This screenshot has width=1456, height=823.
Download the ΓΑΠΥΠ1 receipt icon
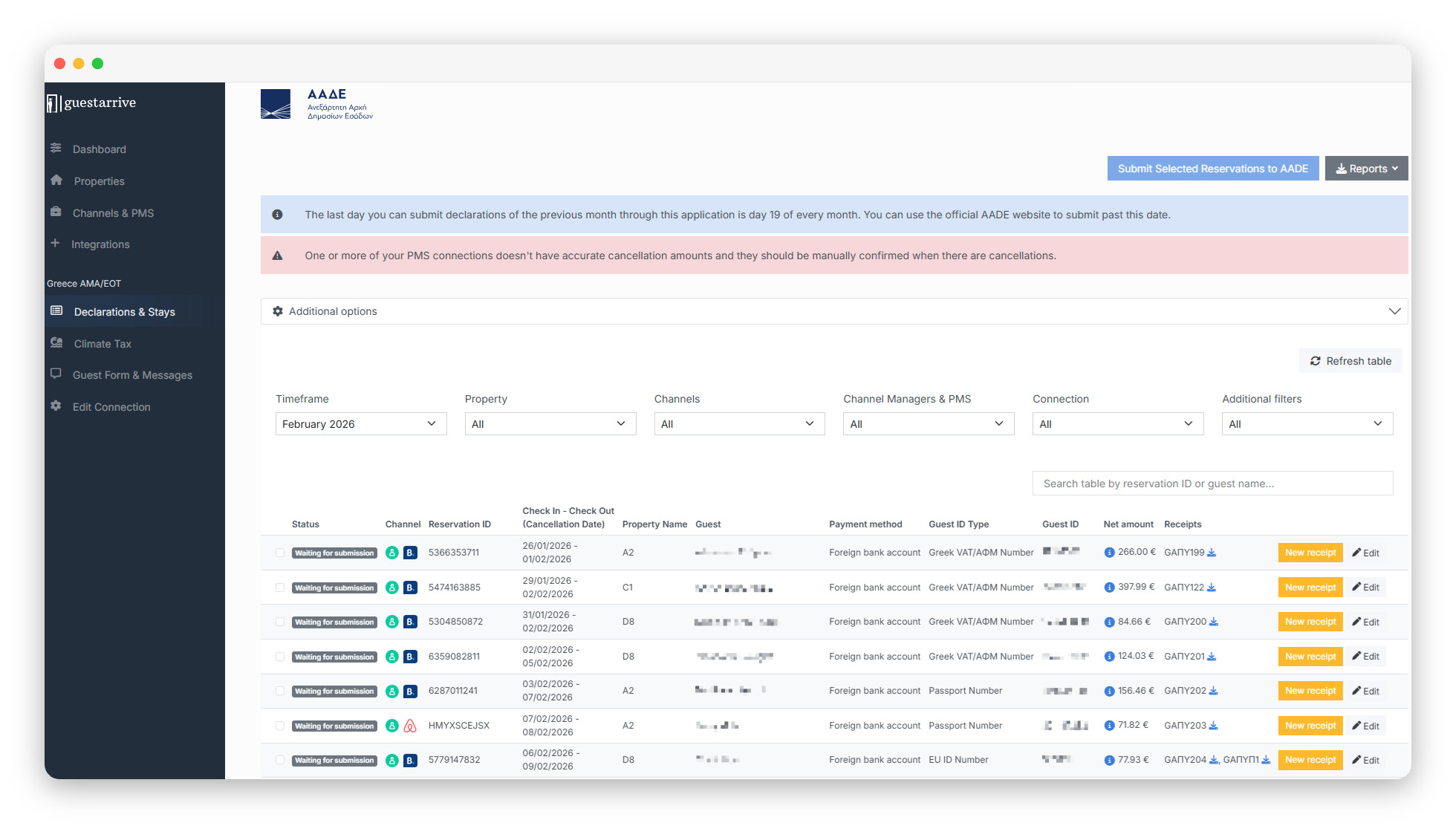[x=1266, y=760]
